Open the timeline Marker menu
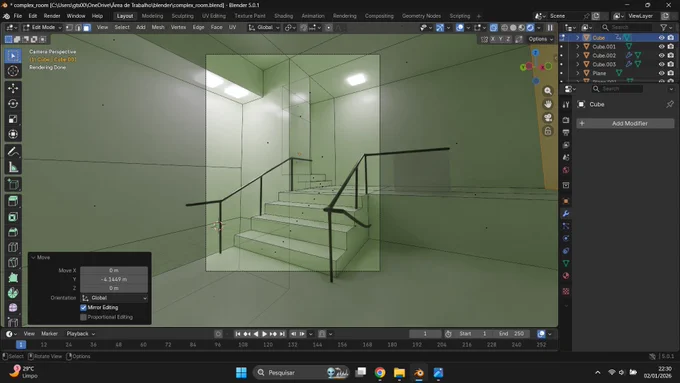 pos(49,334)
